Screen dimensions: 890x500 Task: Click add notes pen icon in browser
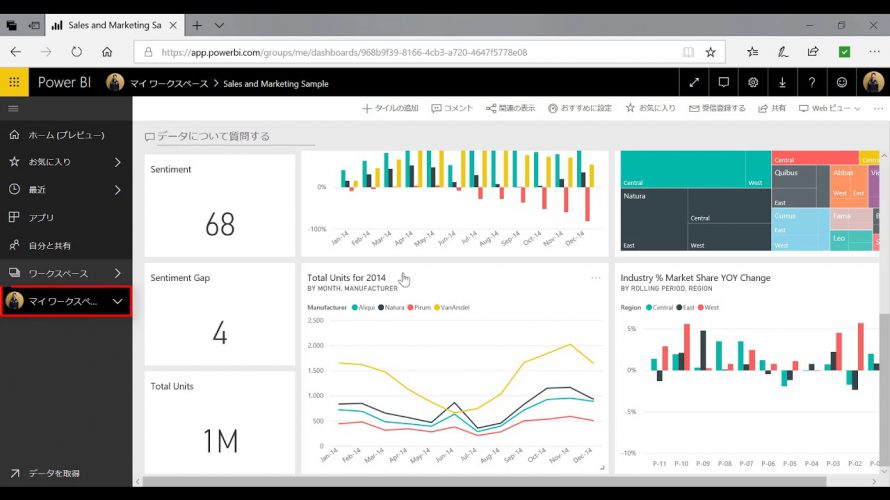[783, 52]
